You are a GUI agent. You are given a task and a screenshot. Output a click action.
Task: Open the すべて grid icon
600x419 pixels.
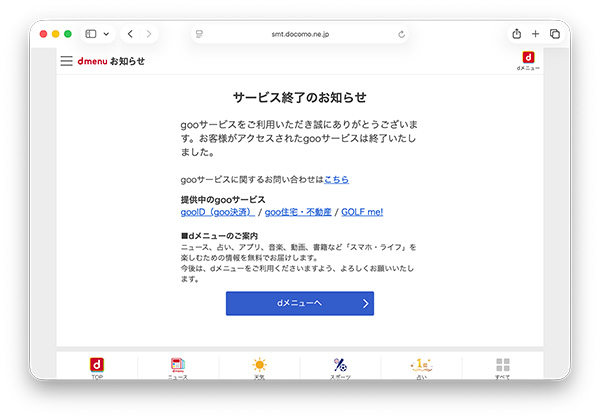(502, 367)
